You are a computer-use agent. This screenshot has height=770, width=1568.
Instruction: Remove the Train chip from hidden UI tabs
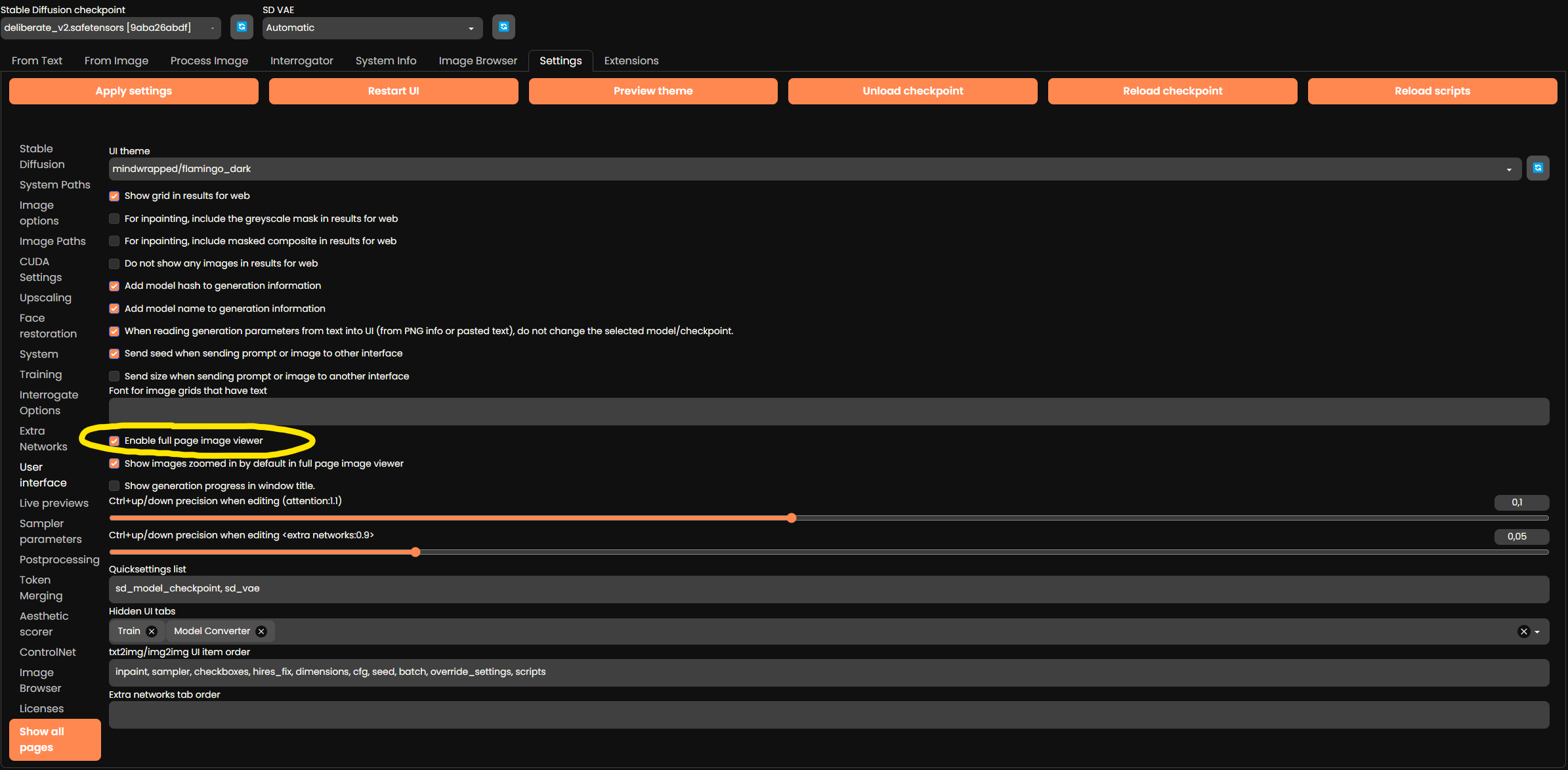152,631
